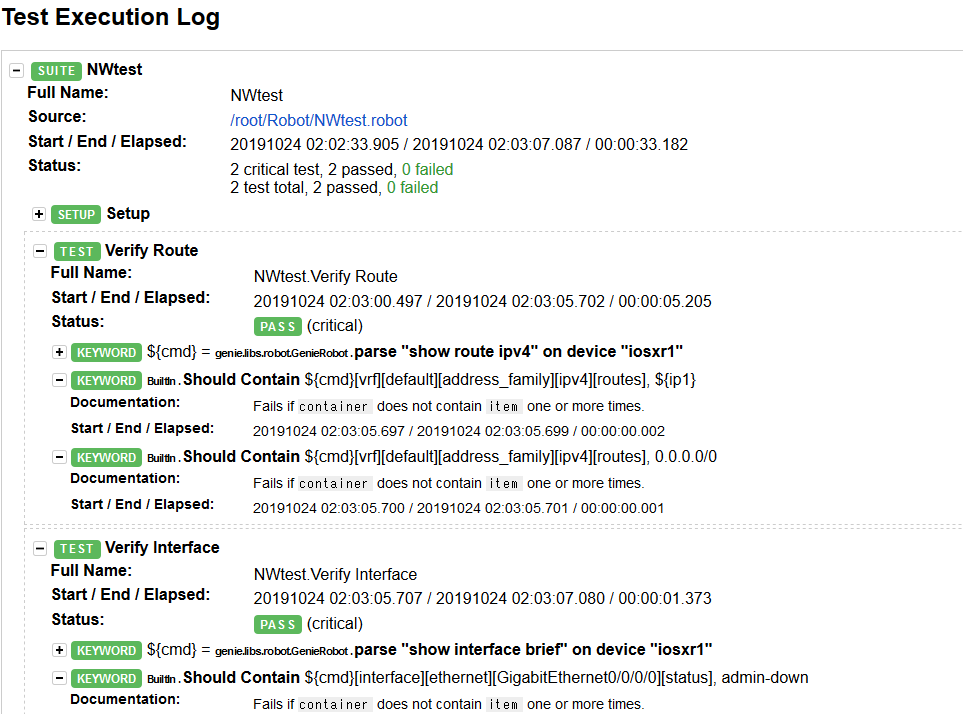Click the '2 critical test, 2 passed' status line
963x714 pixels.
click(x=342, y=169)
